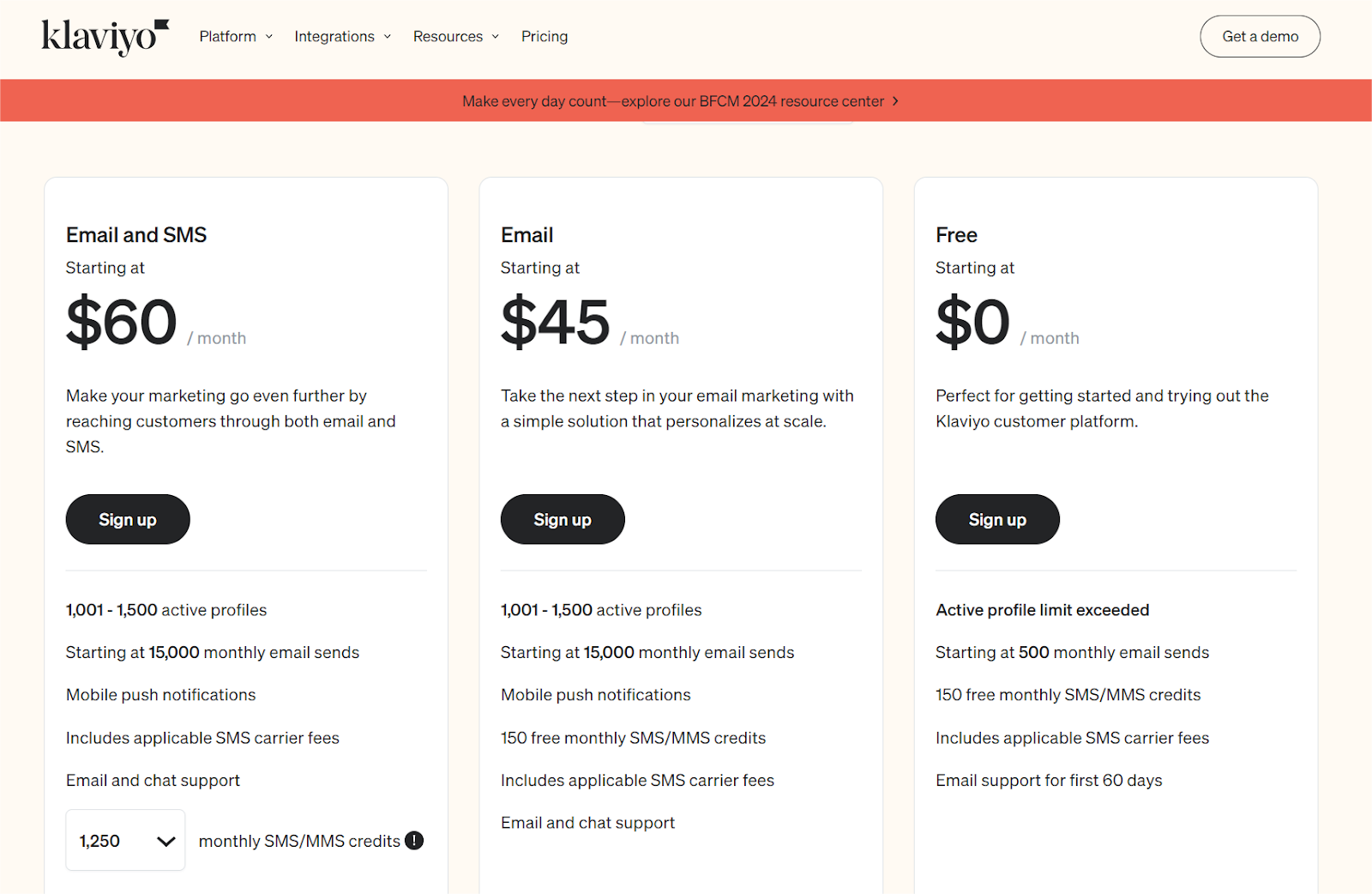Click 'Email and chat support' in Email and SMS plan
The image size is (1372, 894).
[x=153, y=781]
